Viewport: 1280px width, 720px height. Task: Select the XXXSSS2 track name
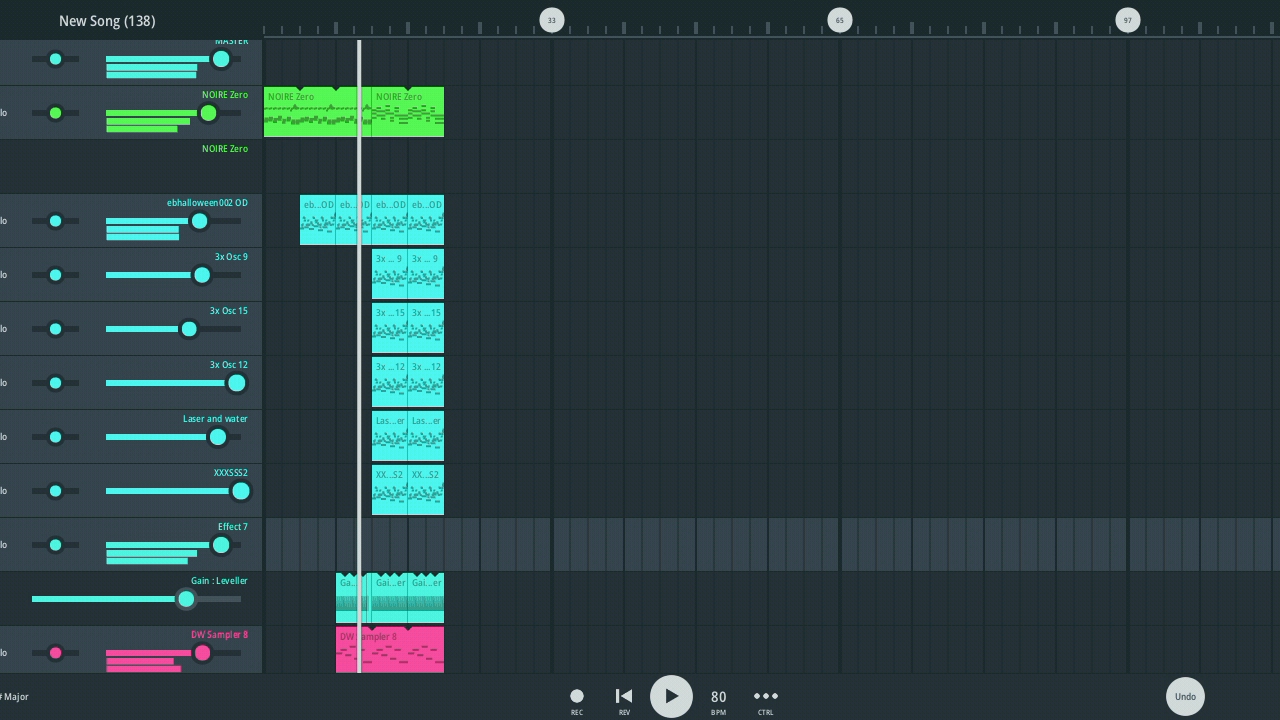click(x=231, y=473)
